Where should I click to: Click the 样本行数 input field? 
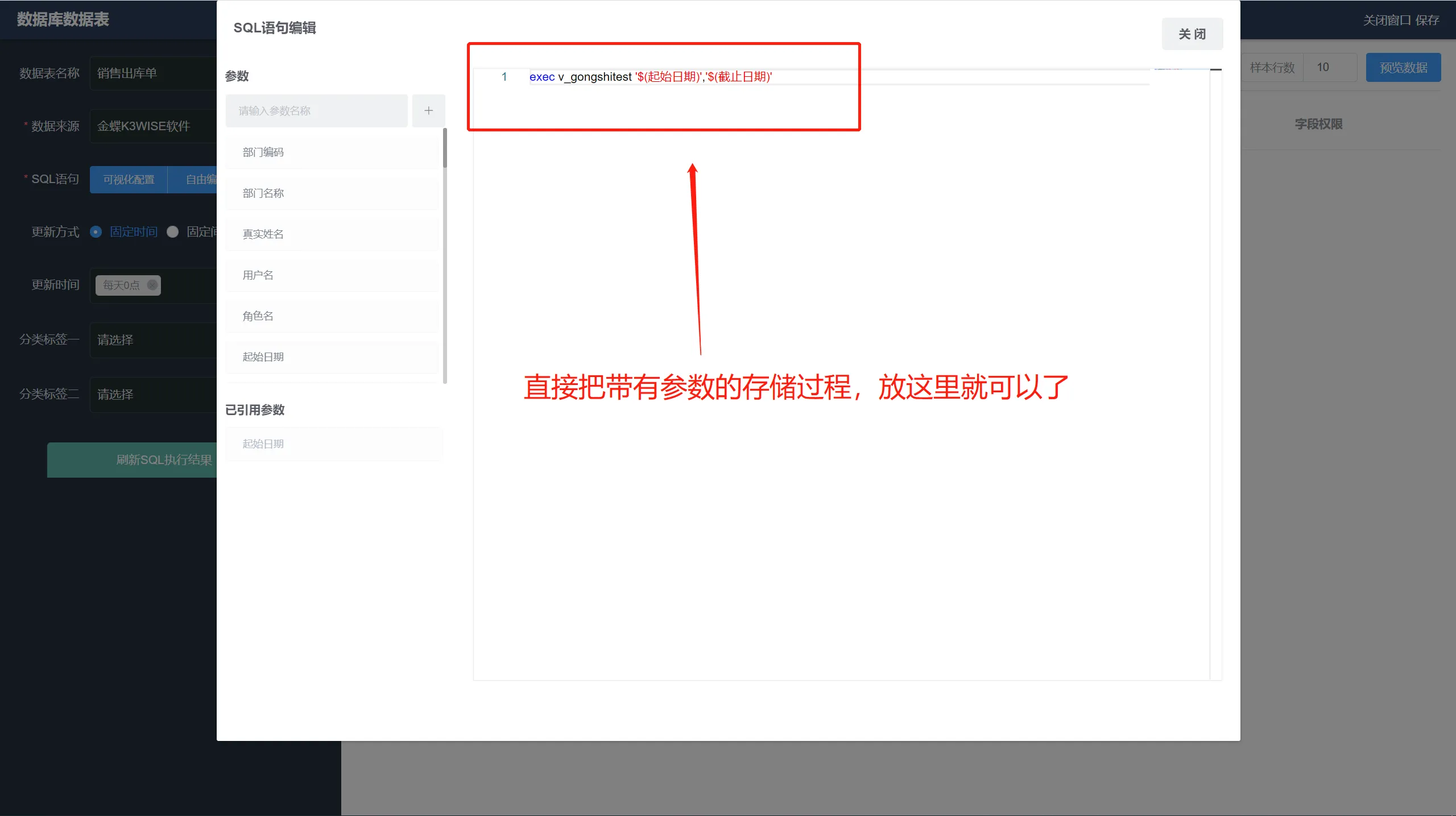click(x=1330, y=68)
